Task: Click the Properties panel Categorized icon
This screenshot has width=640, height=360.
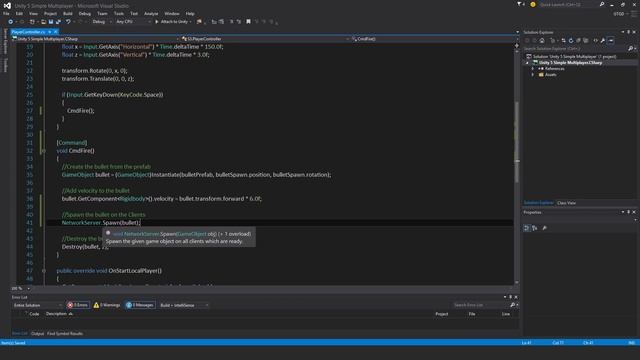Action: pos(527,228)
